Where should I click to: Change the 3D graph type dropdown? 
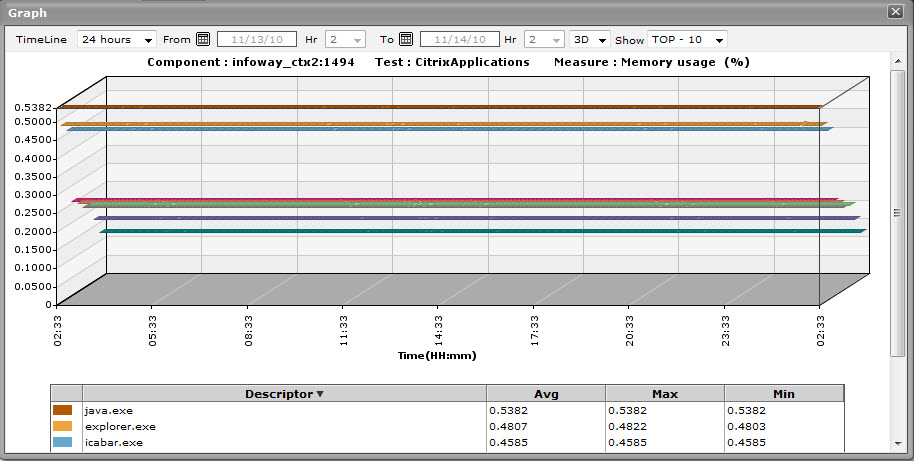590,40
